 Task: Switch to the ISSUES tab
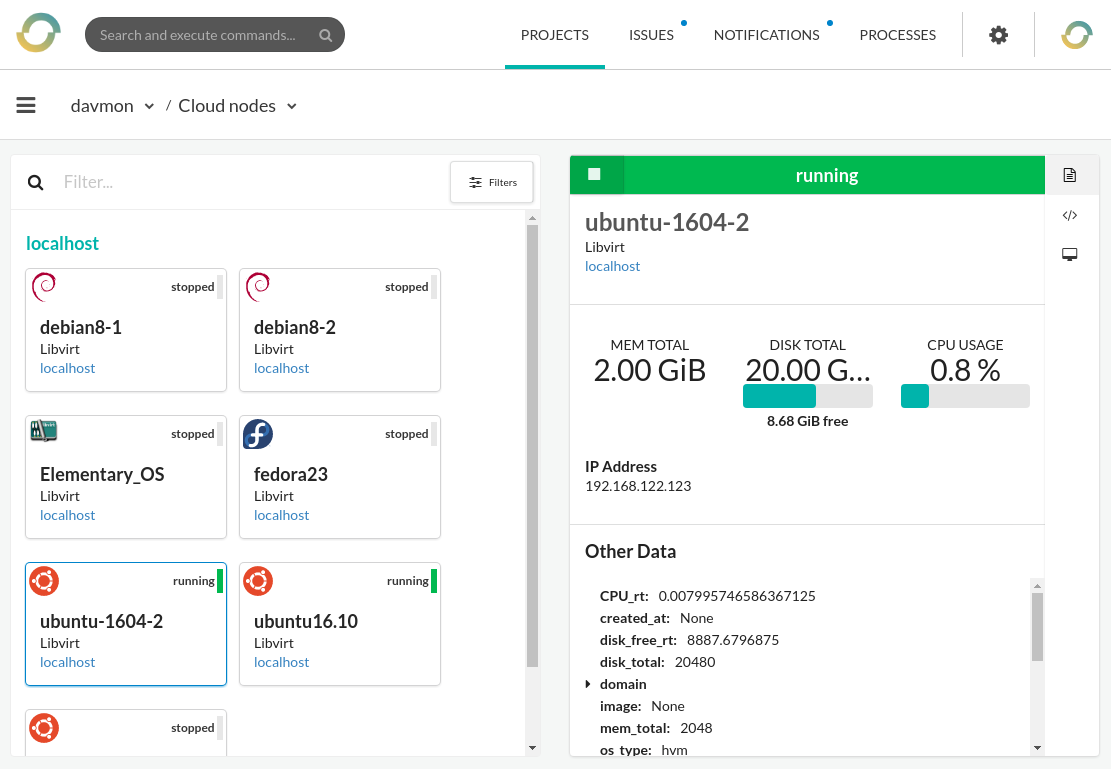[651, 35]
